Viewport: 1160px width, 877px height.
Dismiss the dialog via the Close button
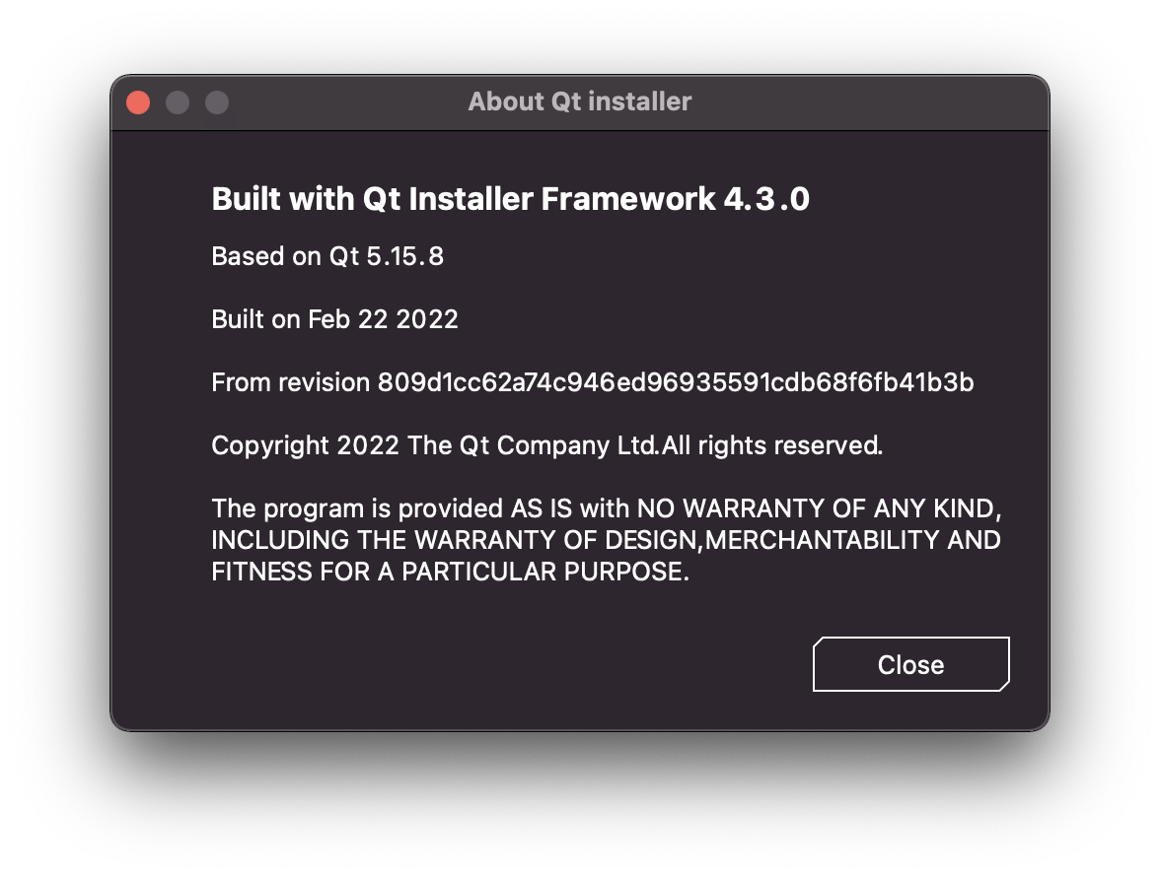click(910, 664)
